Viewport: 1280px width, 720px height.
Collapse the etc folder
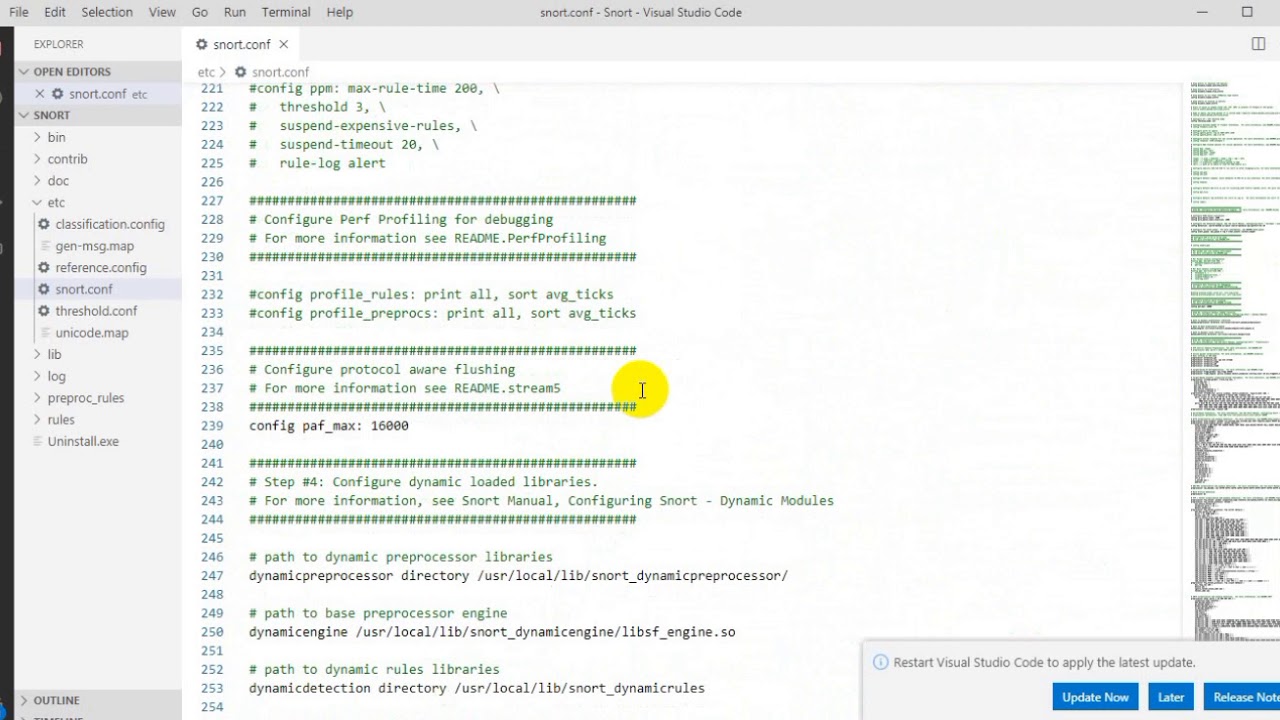56,203
